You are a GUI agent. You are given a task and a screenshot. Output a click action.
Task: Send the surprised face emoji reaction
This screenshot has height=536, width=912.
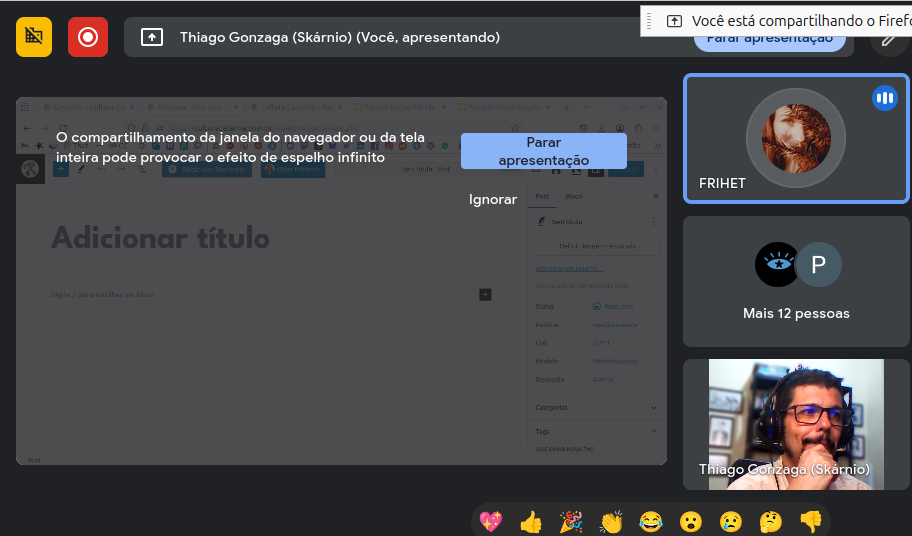pyautogui.click(x=691, y=521)
